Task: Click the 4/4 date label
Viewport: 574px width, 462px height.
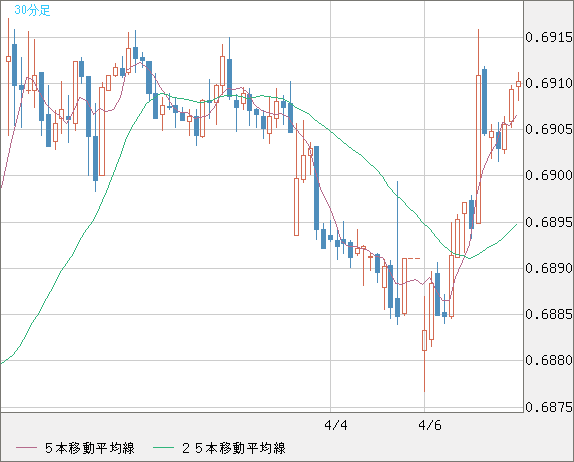Action: click(336, 425)
